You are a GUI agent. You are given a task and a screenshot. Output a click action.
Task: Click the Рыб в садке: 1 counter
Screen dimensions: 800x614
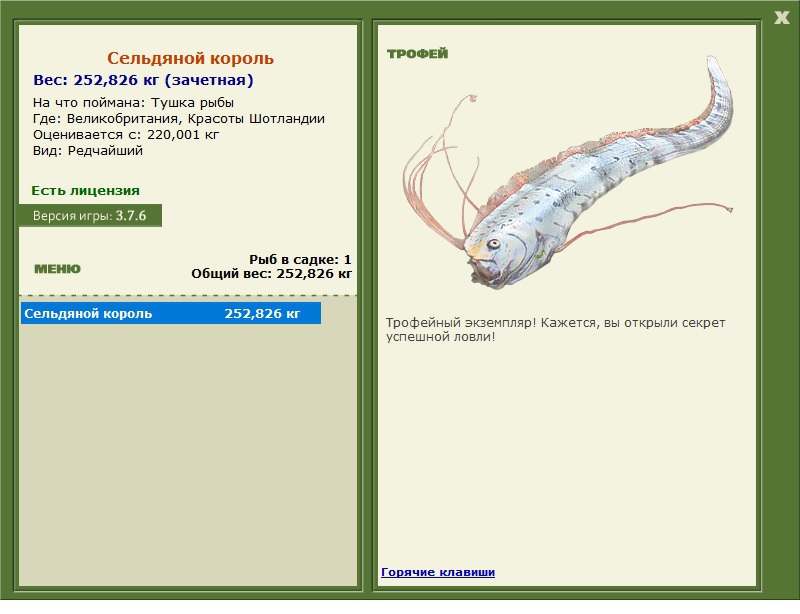[x=300, y=259]
